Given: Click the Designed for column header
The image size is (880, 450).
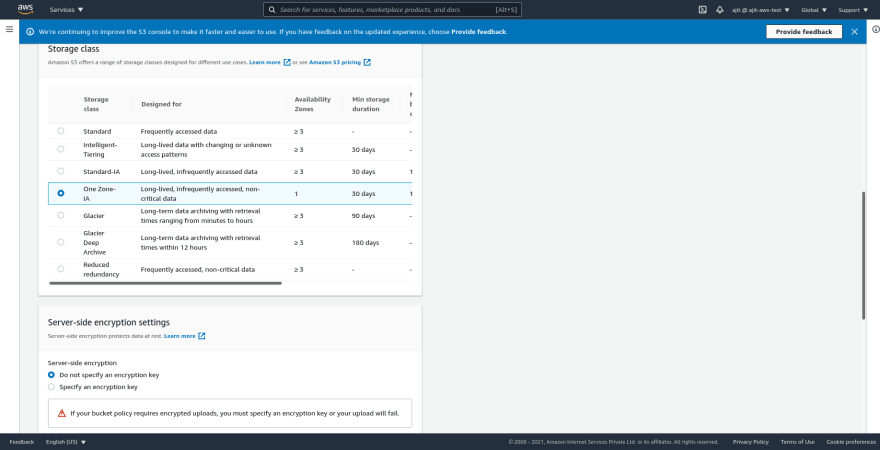Looking at the screenshot, I should 162,104.
